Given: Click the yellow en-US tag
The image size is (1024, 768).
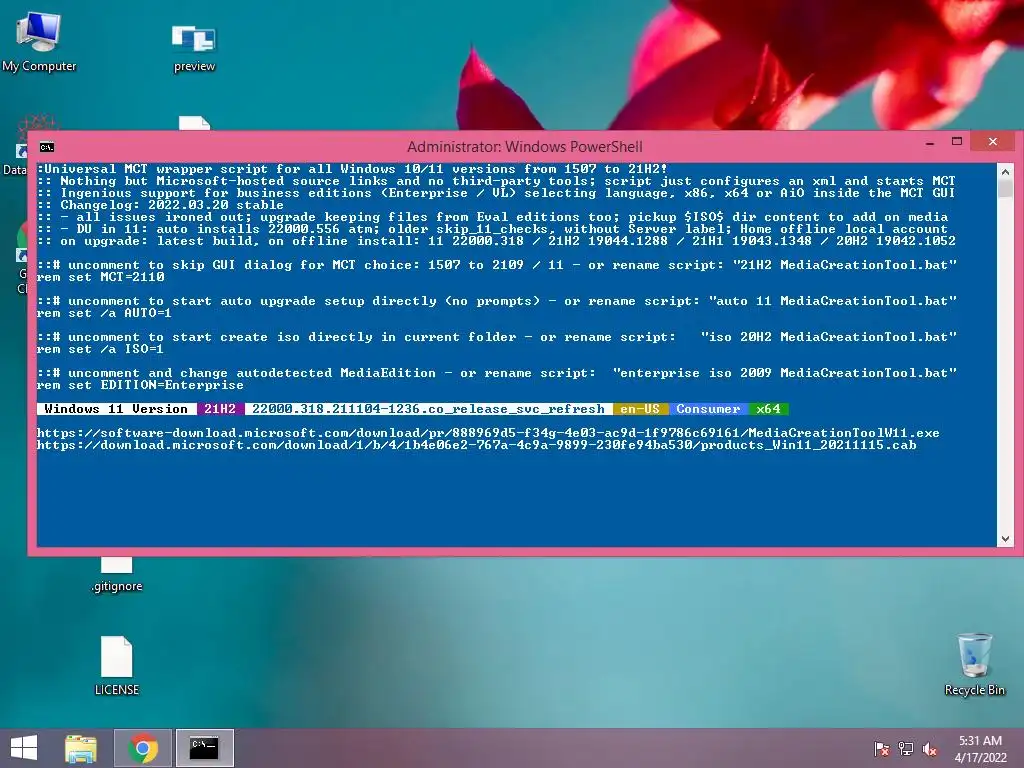Looking at the screenshot, I should tap(640, 409).
